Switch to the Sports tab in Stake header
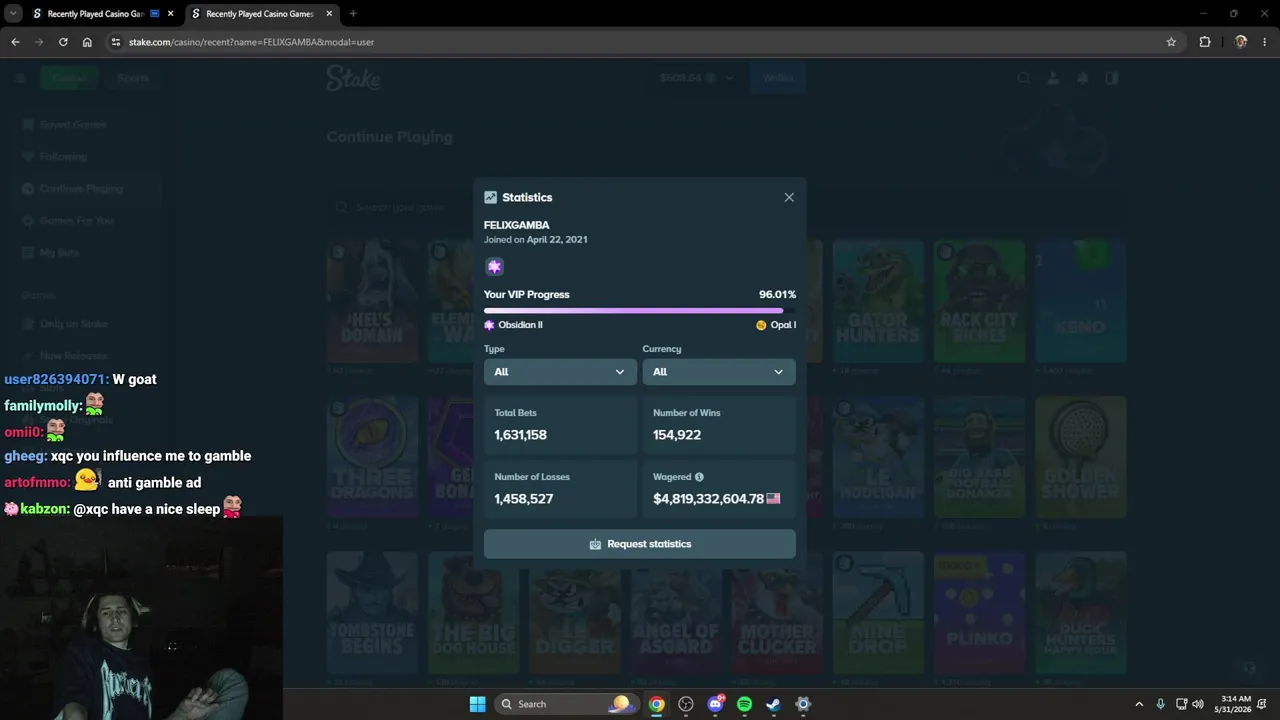This screenshot has width=1280, height=720. click(x=133, y=78)
